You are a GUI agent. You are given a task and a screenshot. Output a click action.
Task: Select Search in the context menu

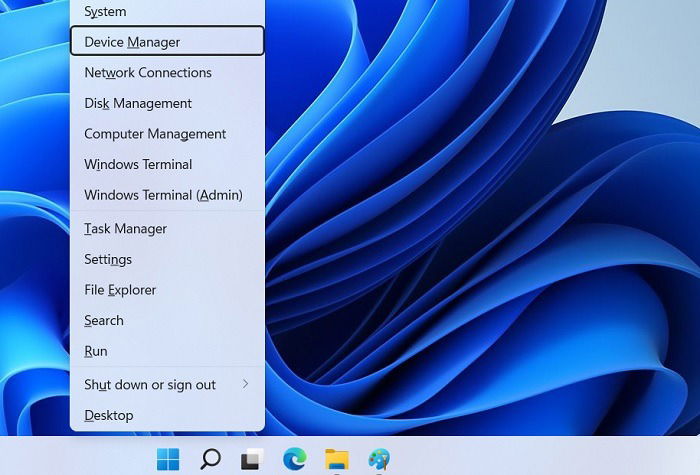pyautogui.click(x=167, y=321)
